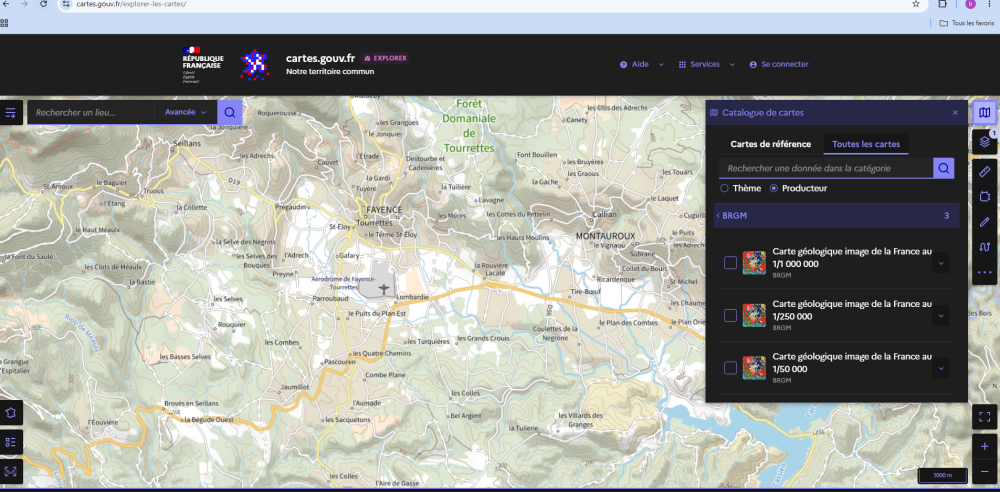Click the Rechercher un lieu input
Image resolution: width=1000 pixels, height=492 pixels.
[90, 113]
